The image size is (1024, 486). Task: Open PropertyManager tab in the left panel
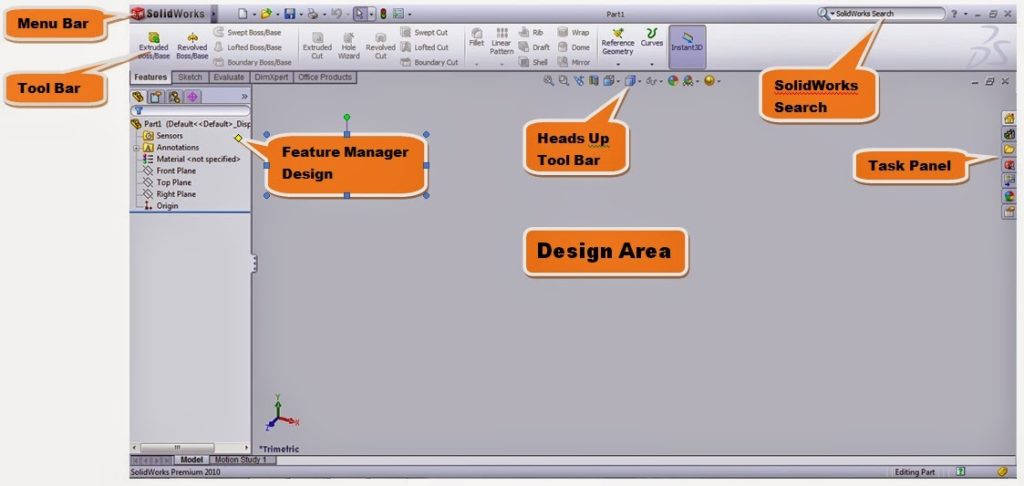point(155,97)
